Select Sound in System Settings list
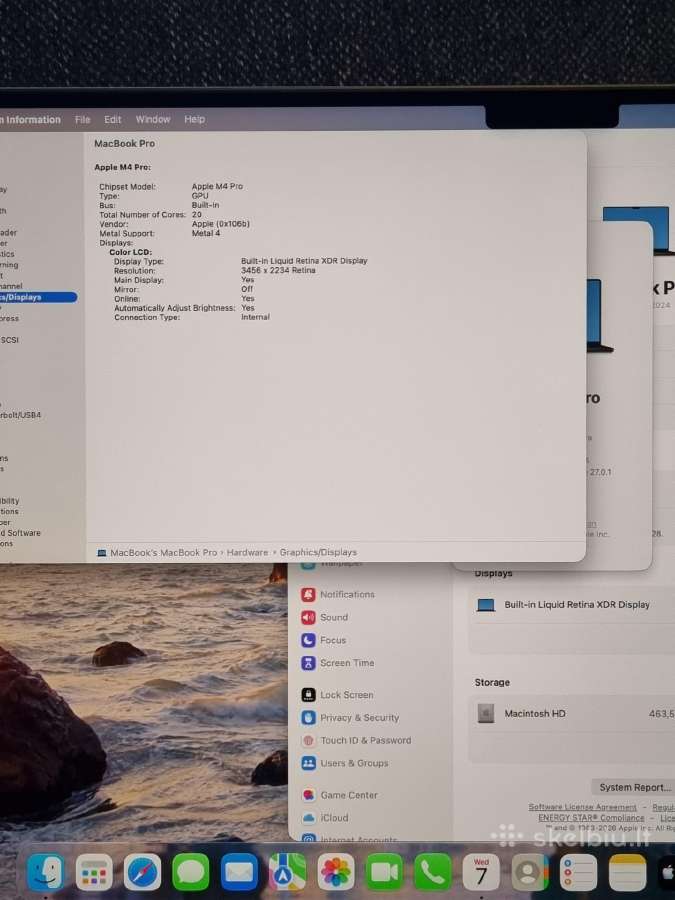The width and height of the screenshot is (675, 900). 334,618
